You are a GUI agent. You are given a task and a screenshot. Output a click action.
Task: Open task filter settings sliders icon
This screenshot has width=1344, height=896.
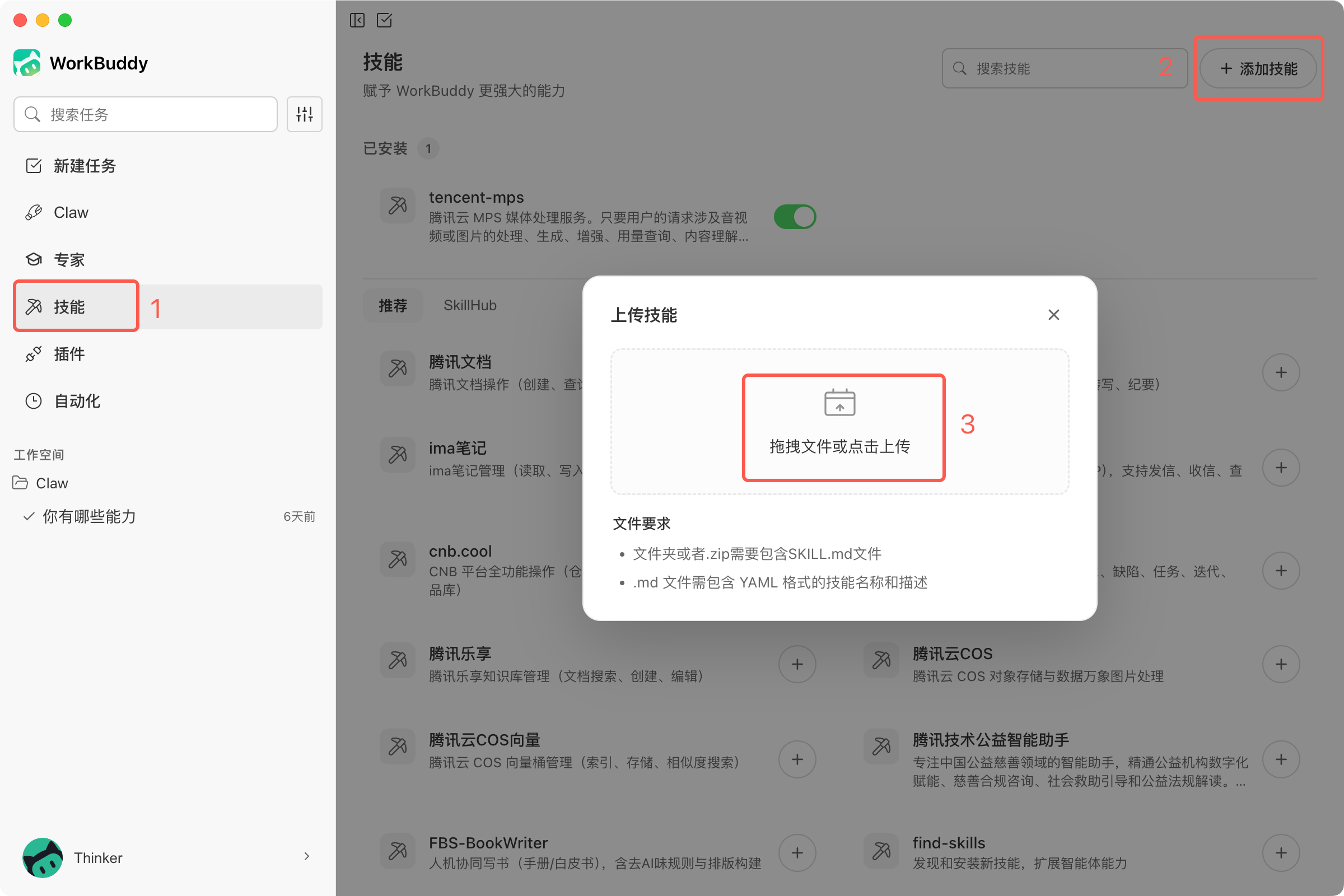[x=305, y=114]
